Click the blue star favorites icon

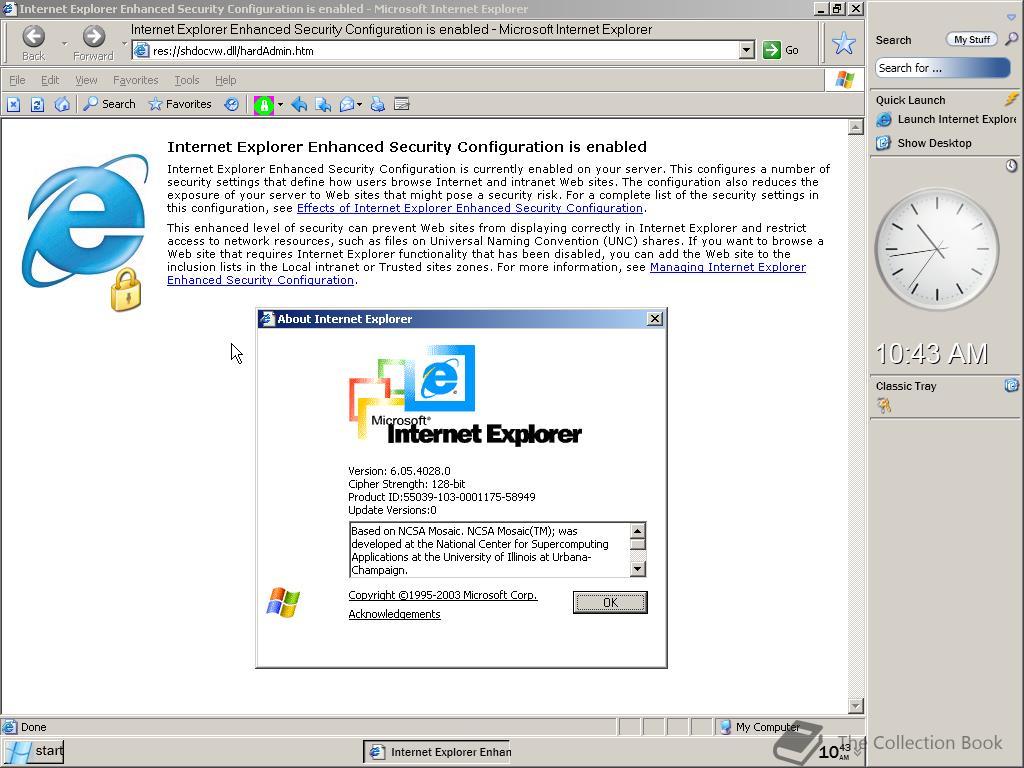(x=843, y=44)
